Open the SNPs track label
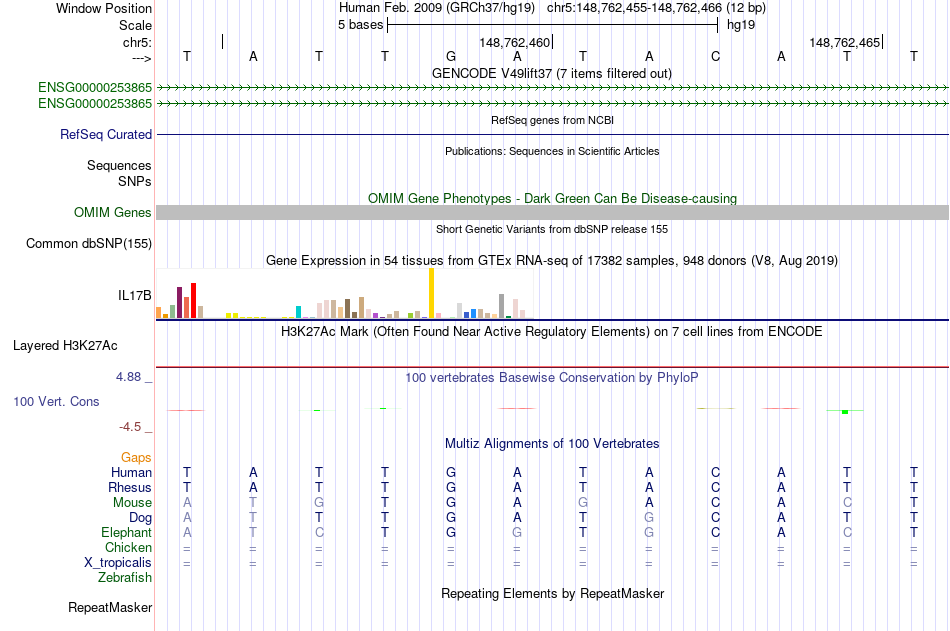The width and height of the screenshot is (950, 631). pos(135,181)
